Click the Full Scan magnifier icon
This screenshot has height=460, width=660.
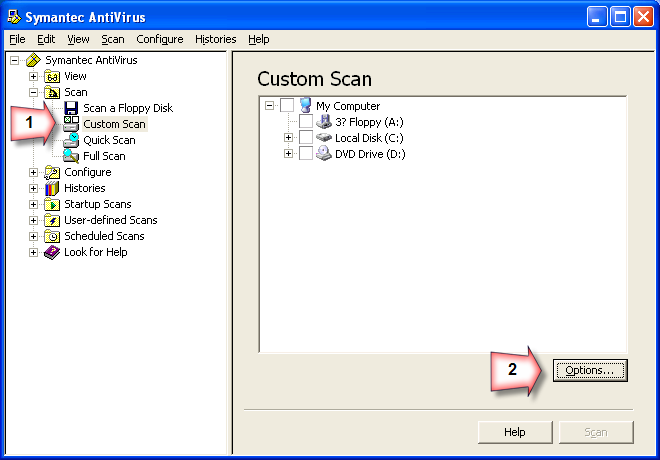[x=71, y=156]
